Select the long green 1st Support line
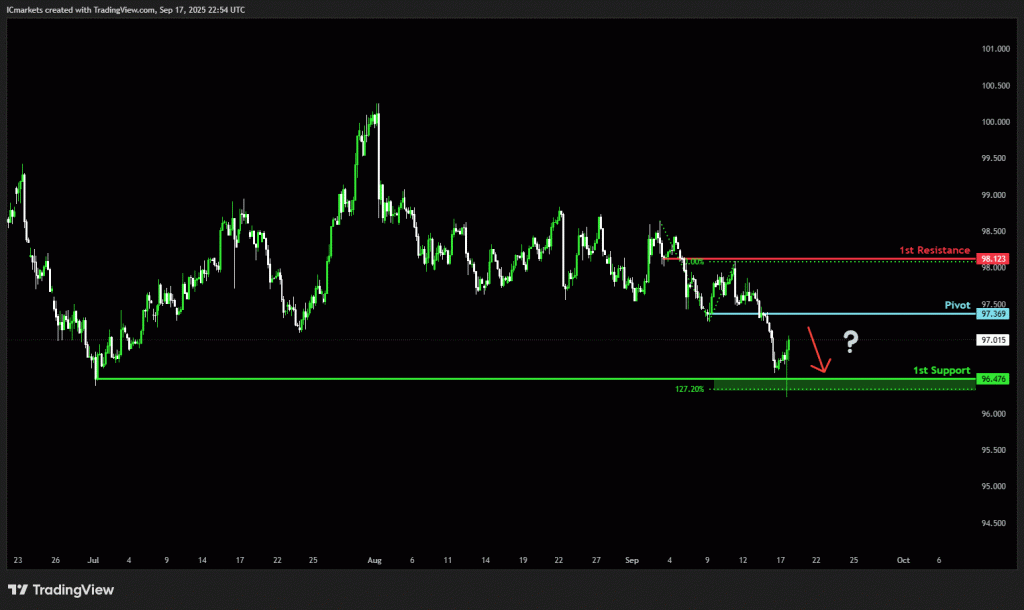Viewport: 1024px width, 610px height. click(x=536, y=379)
